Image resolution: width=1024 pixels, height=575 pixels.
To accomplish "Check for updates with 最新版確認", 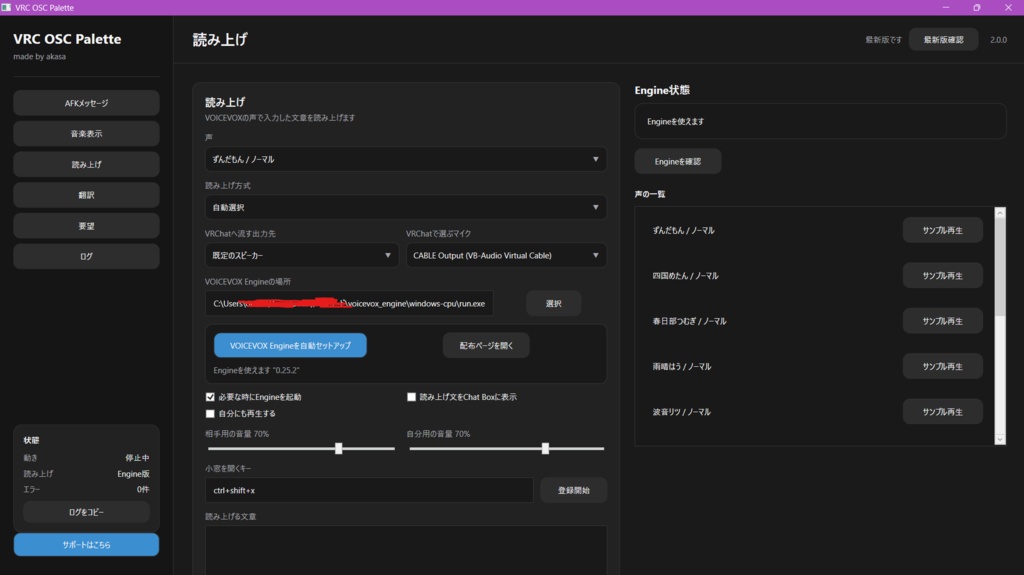I will (x=943, y=39).
